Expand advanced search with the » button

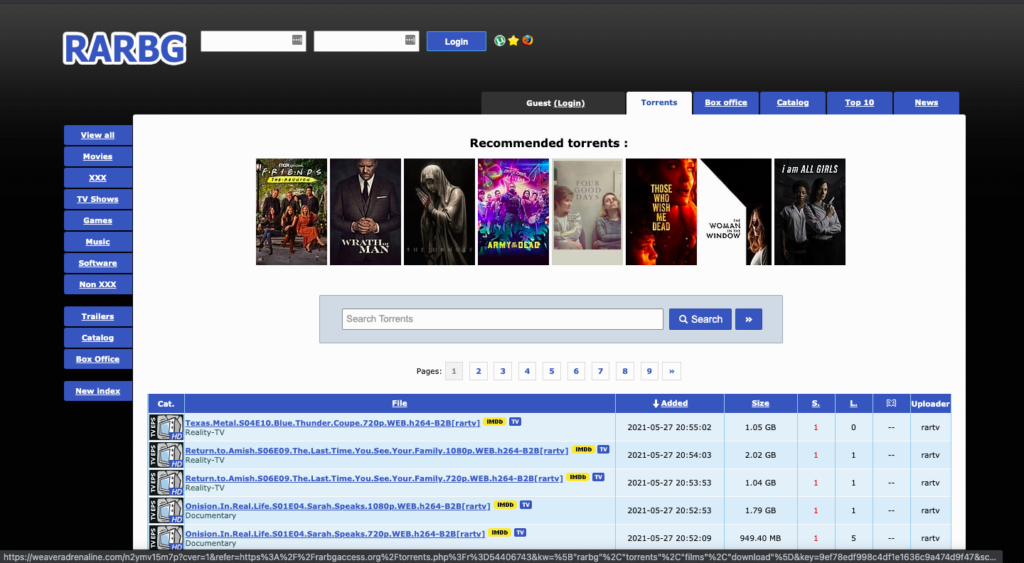pos(748,319)
